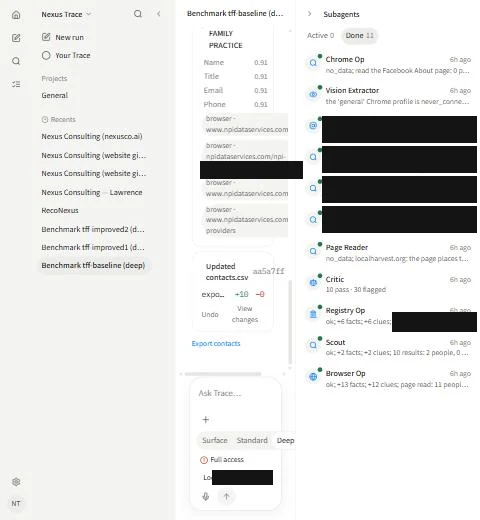This screenshot has width=480, height=520.
Task: Click the vertical scrollbar in chat panel
Action: coord(290,322)
